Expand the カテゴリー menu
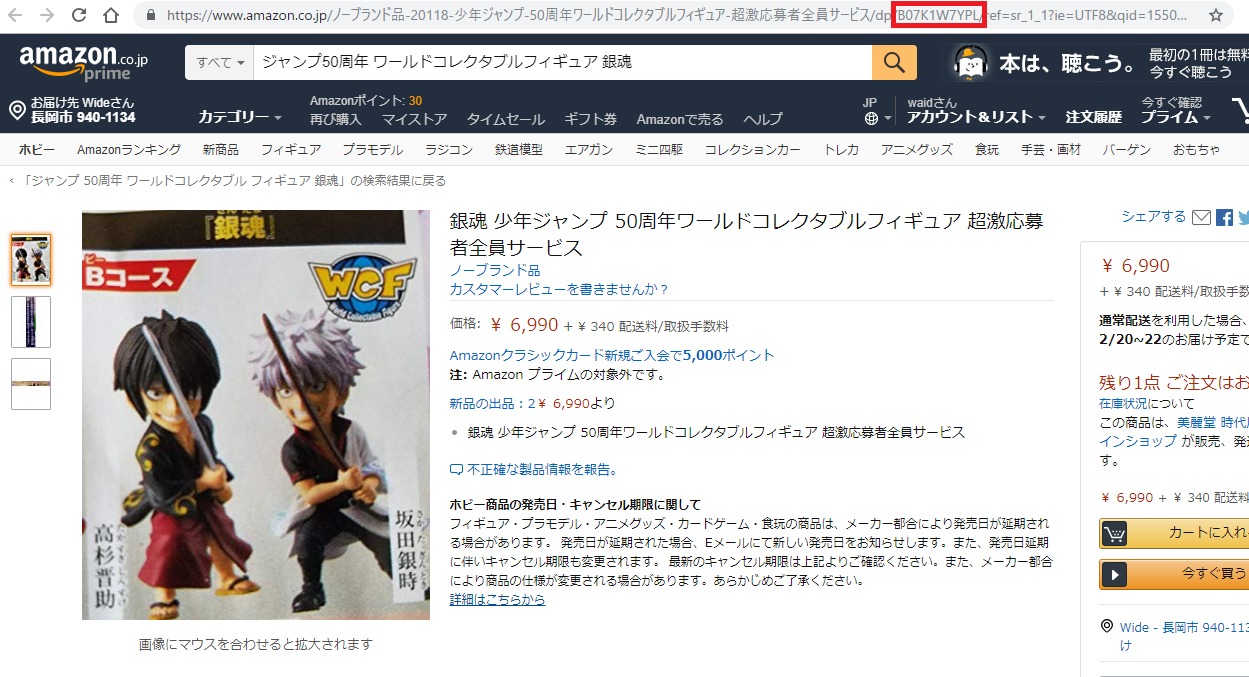Image resolution: width=1249 pixels, height=677 pixels. [240, 117]
